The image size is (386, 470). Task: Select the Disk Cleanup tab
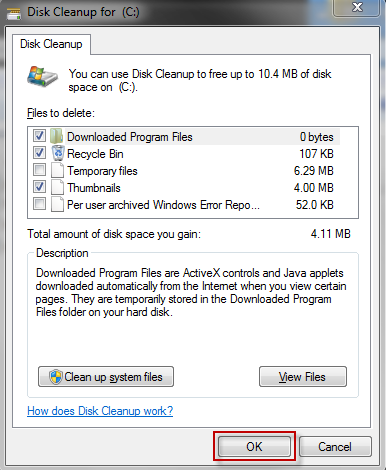[x=51, y=44]
